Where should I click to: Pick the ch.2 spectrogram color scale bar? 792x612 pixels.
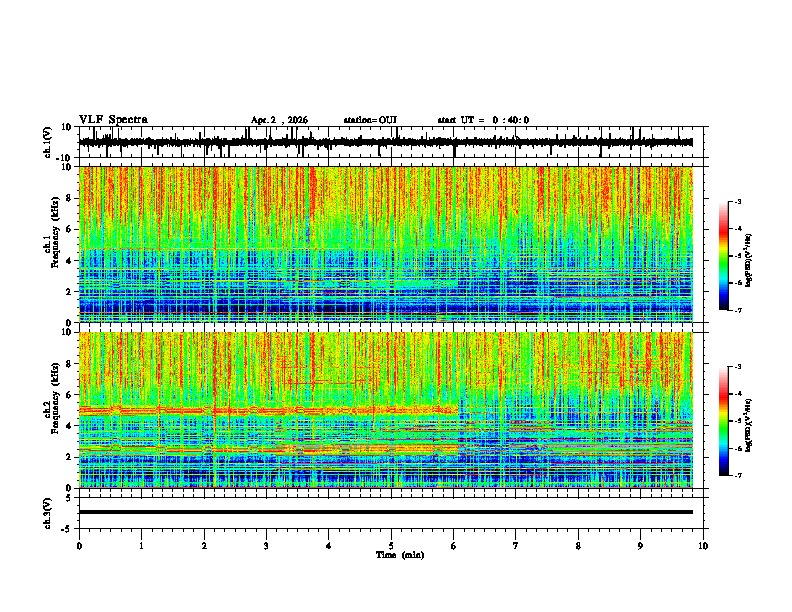(724, 421)
